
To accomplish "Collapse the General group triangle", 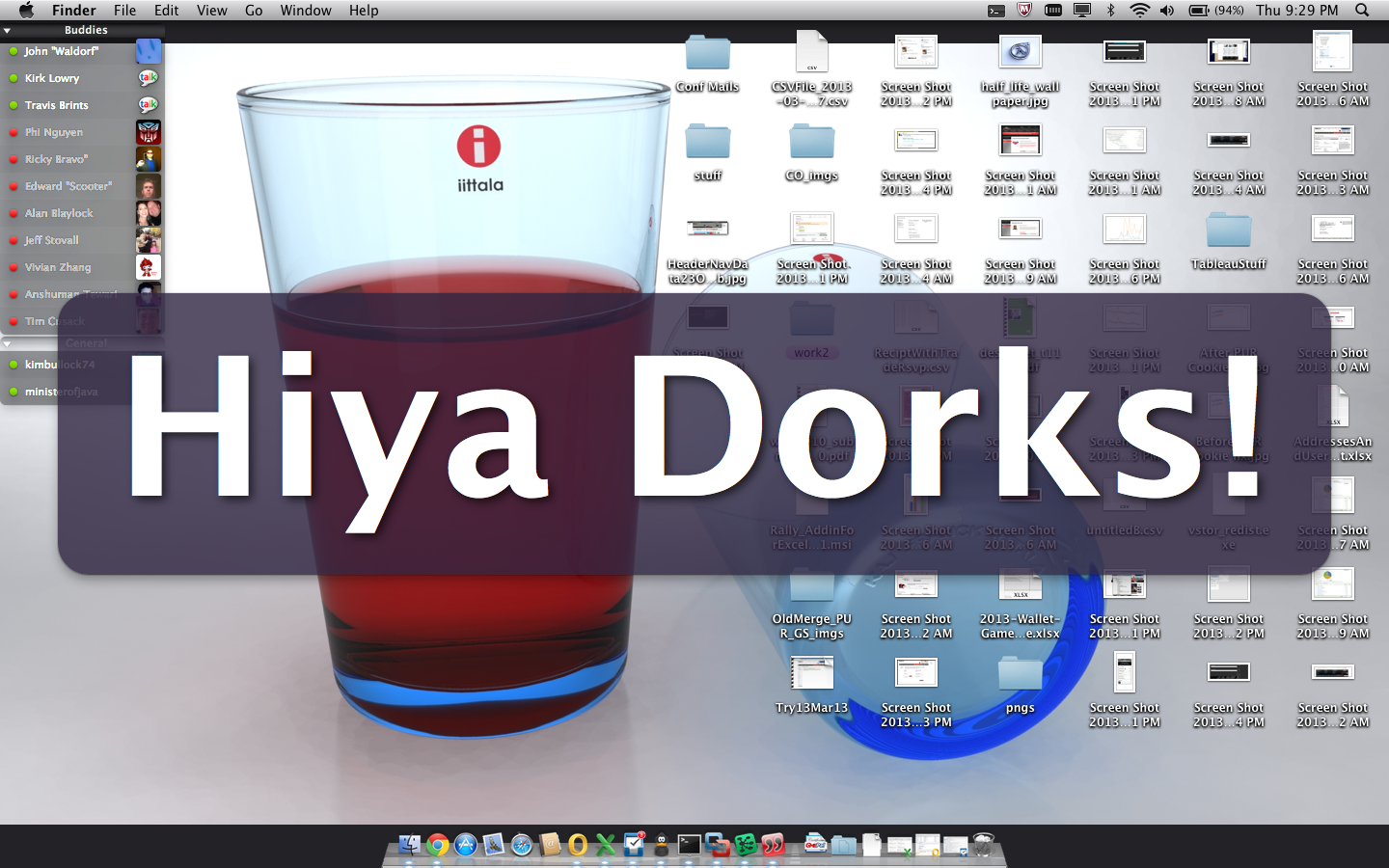I will (x=7, y=343).
